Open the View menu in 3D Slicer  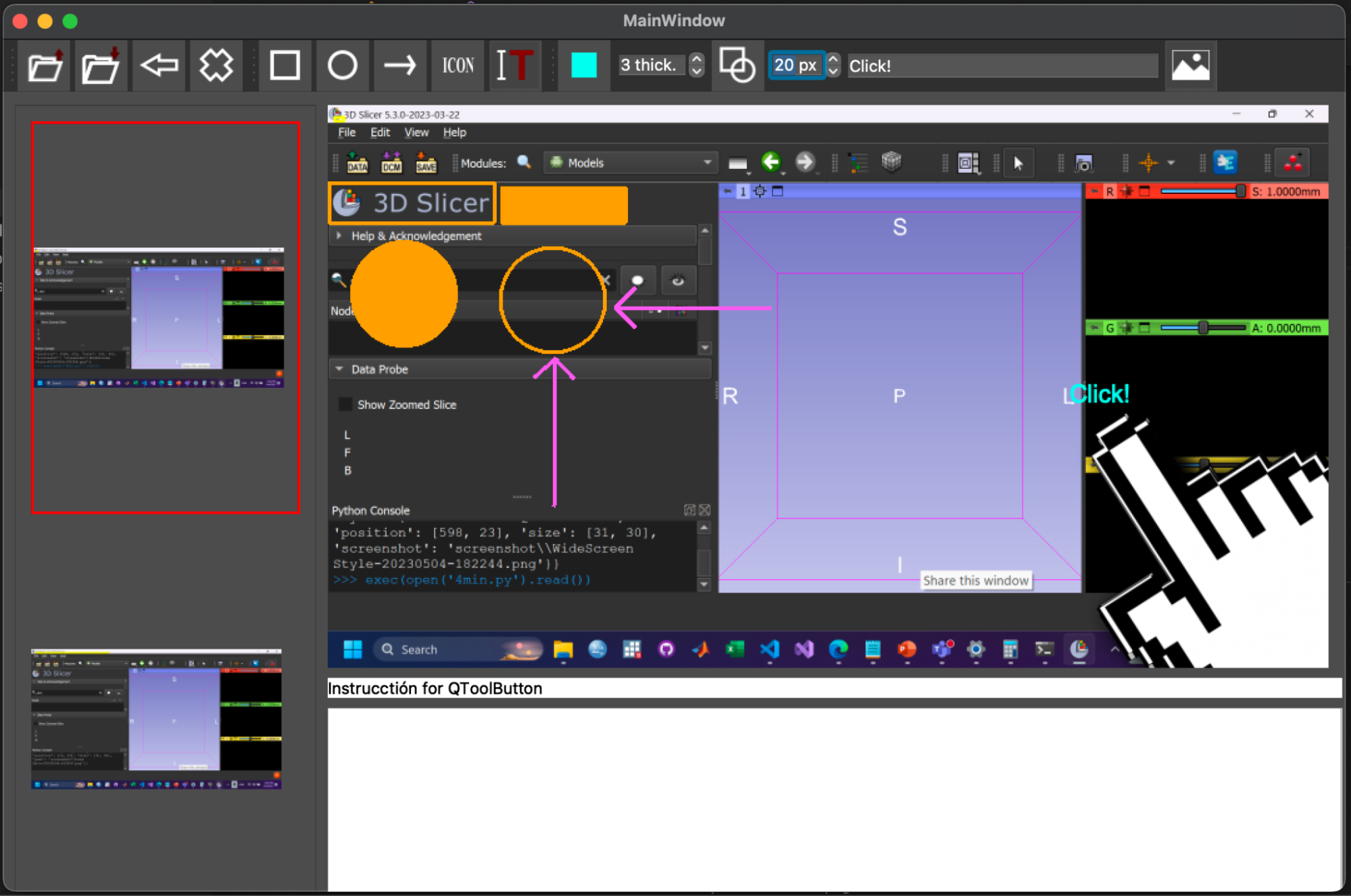(x=416, y=132)
